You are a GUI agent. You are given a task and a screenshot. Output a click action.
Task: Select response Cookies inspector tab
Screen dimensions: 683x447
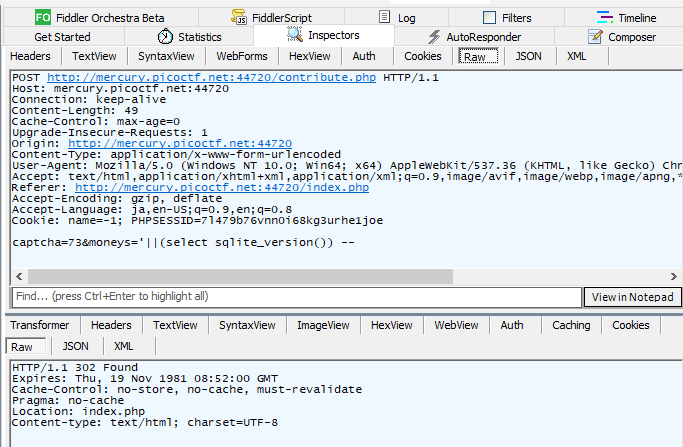[631, 325]
